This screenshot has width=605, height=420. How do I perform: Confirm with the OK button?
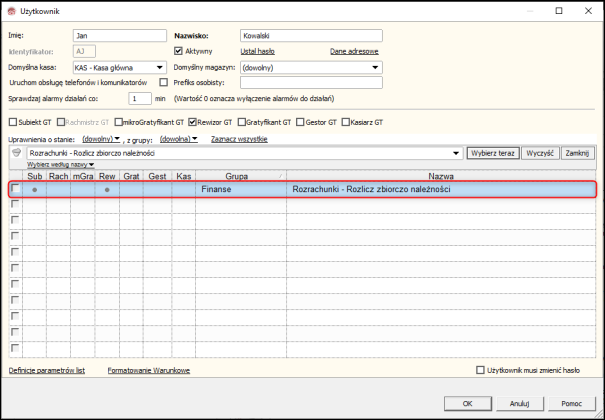tap(468, 403)
